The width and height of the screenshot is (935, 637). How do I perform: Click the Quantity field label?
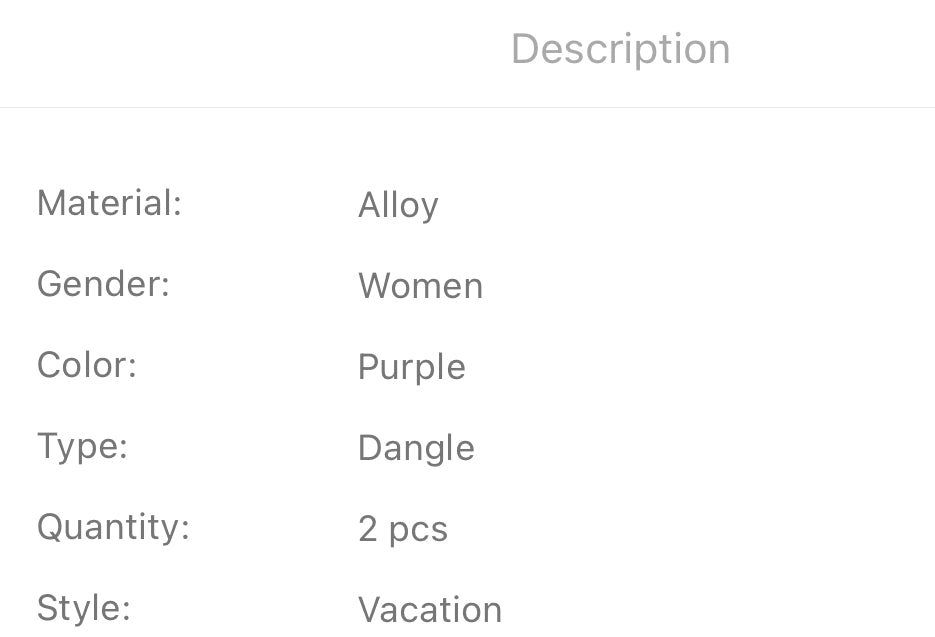113,527
